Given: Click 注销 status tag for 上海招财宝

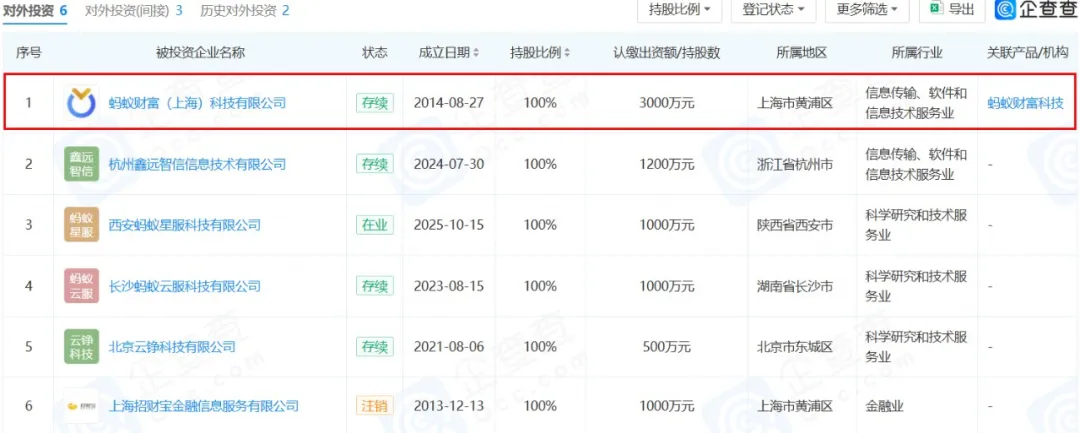Looking at the screenshot, I should pos(375,406).
